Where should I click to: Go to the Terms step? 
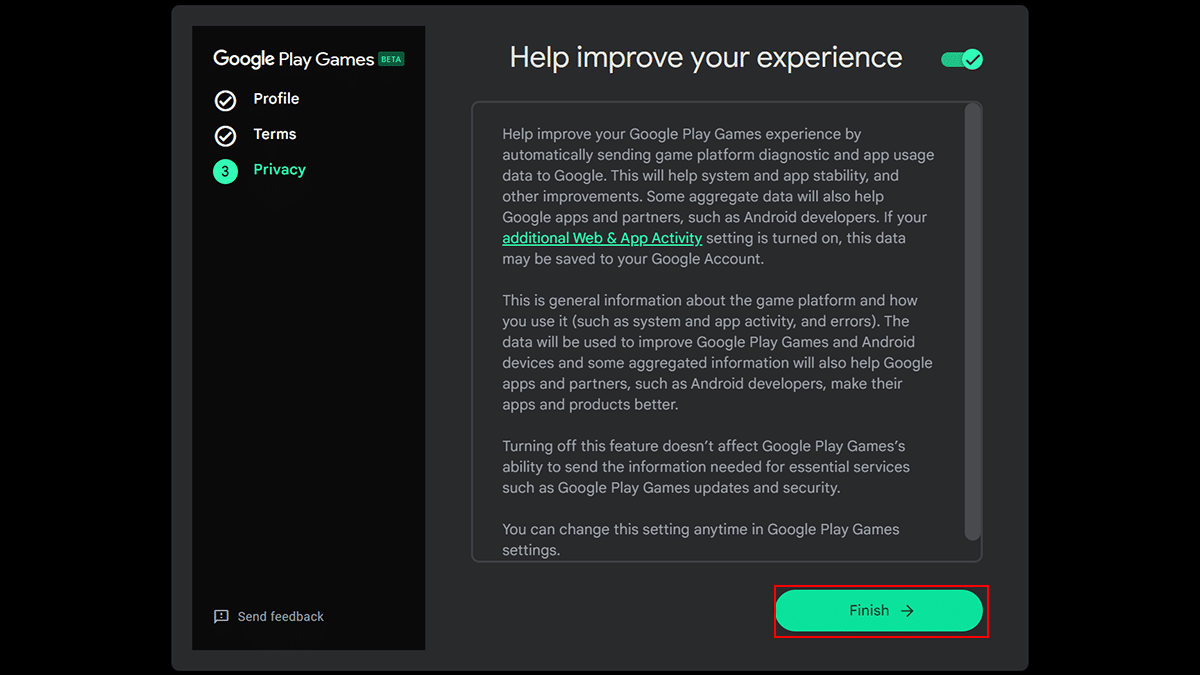[275, 134]
